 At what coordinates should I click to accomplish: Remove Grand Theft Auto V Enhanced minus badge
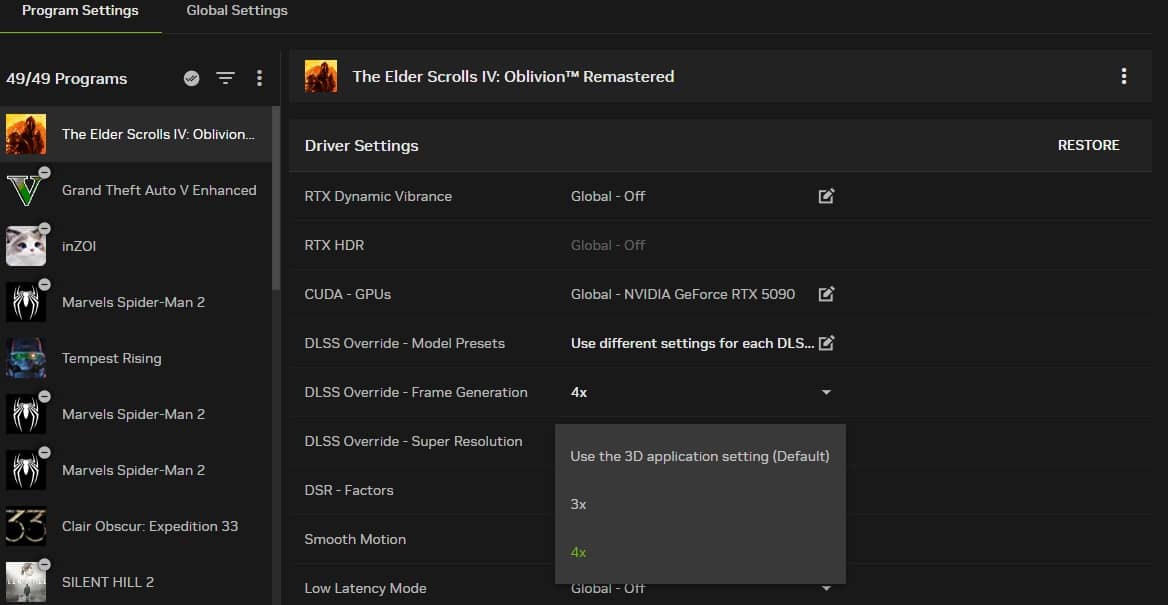45,172
